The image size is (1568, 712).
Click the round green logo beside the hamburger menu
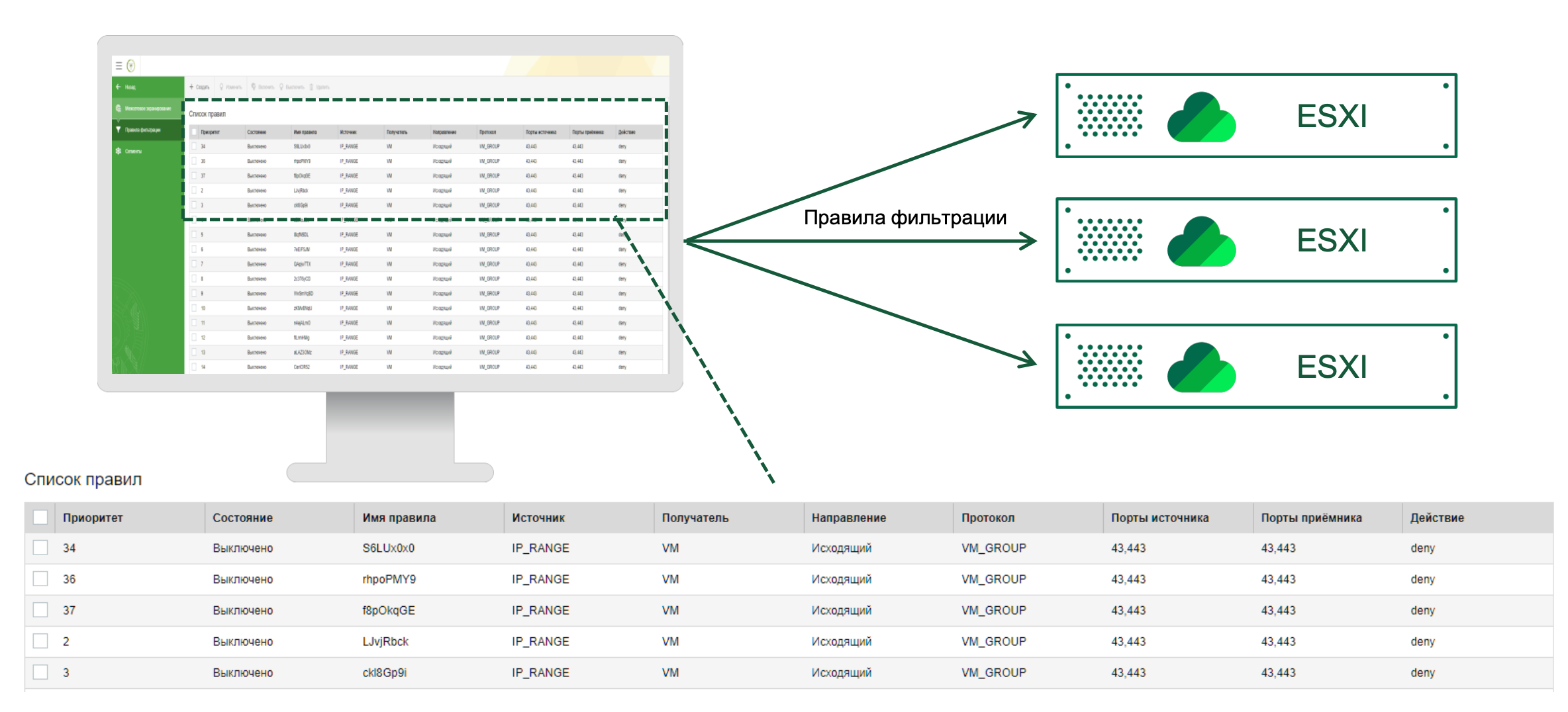click(131, 66)
